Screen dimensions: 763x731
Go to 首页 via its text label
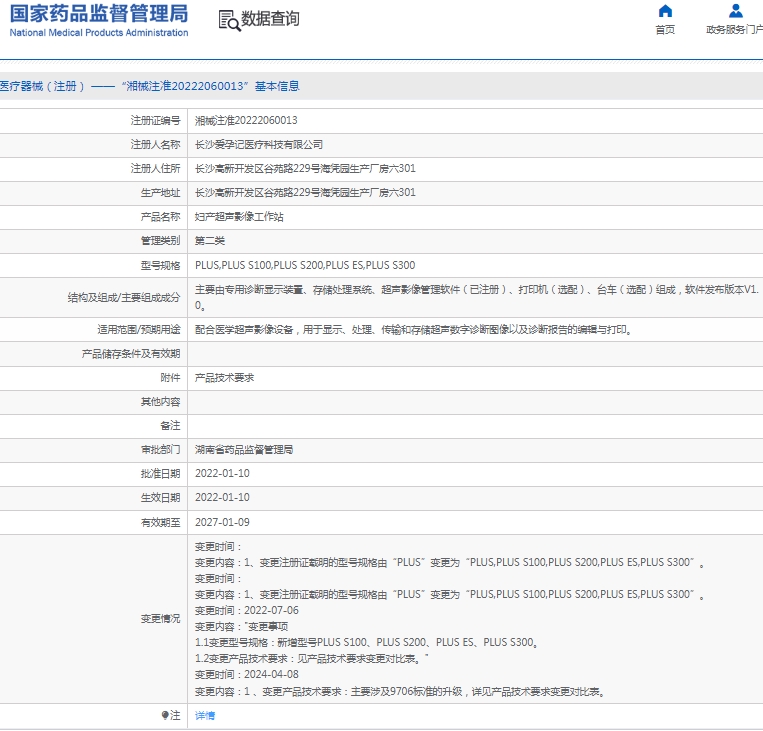pos(665,30)
